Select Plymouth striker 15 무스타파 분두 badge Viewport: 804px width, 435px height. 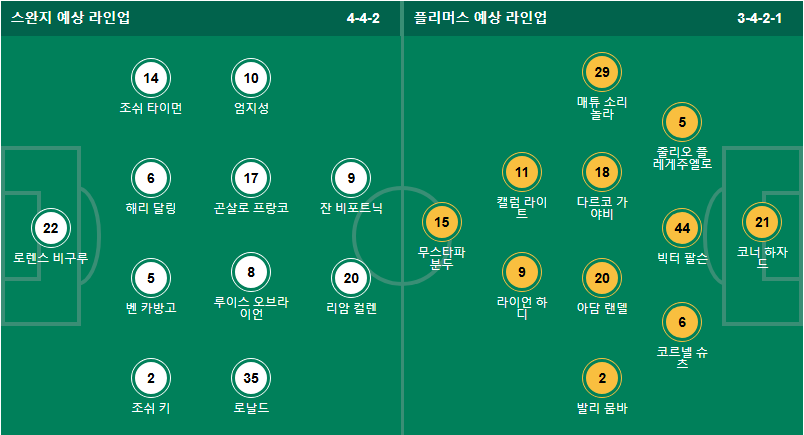[x=442, y=222]
